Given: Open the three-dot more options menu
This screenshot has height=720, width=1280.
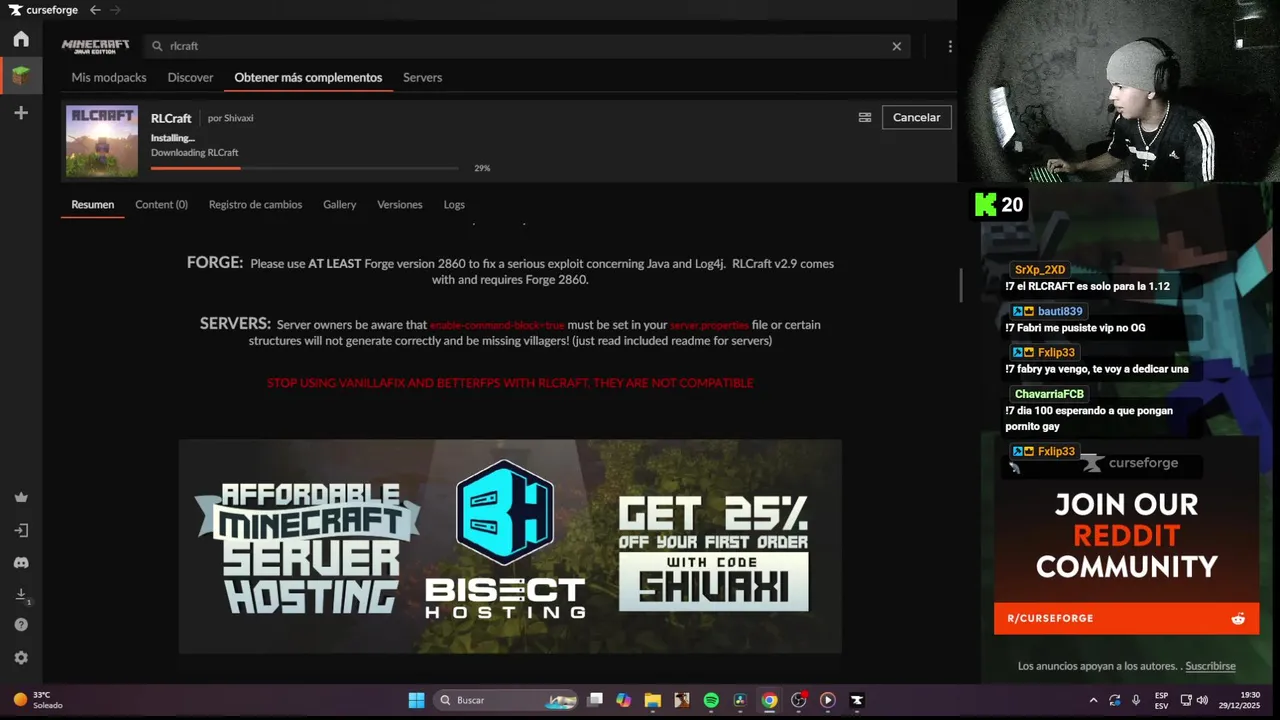Looking at the screenshot, I should click(x=950, y=46).
